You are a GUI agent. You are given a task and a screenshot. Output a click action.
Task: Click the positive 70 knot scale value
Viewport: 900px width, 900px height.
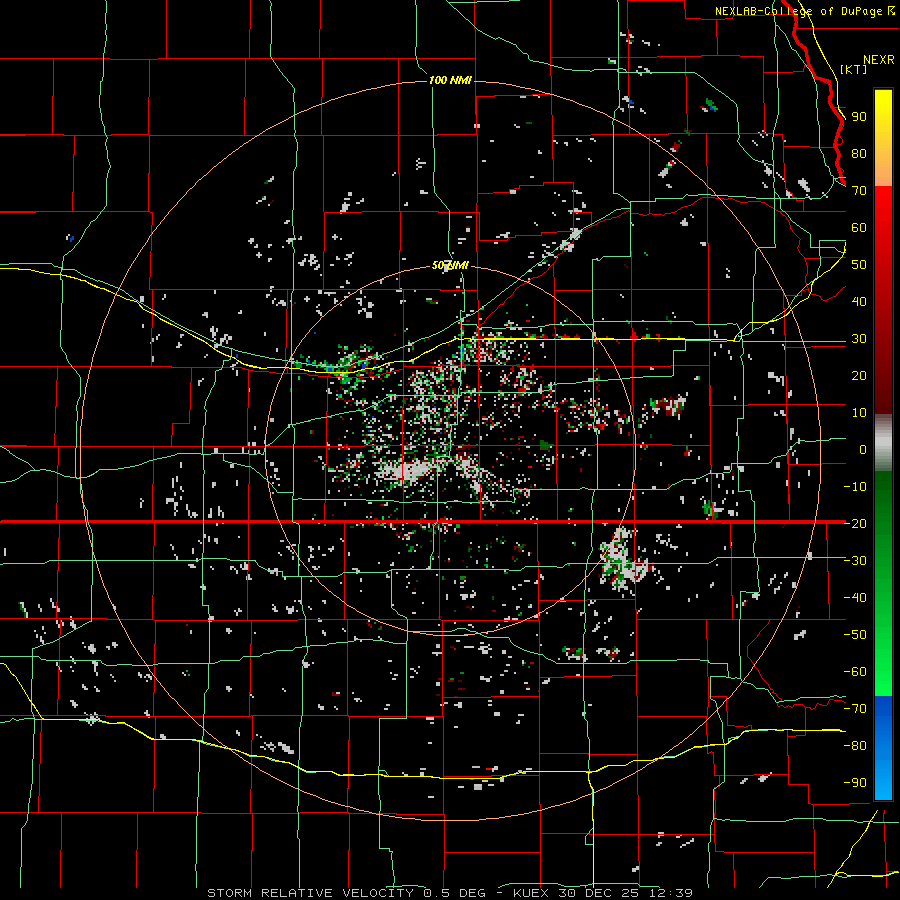point(859,191)
